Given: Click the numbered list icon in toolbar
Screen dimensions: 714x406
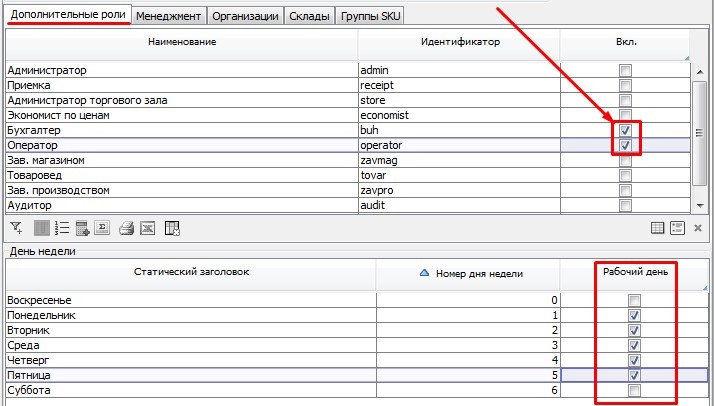Looking at the screenshot, I should (62, 228).
